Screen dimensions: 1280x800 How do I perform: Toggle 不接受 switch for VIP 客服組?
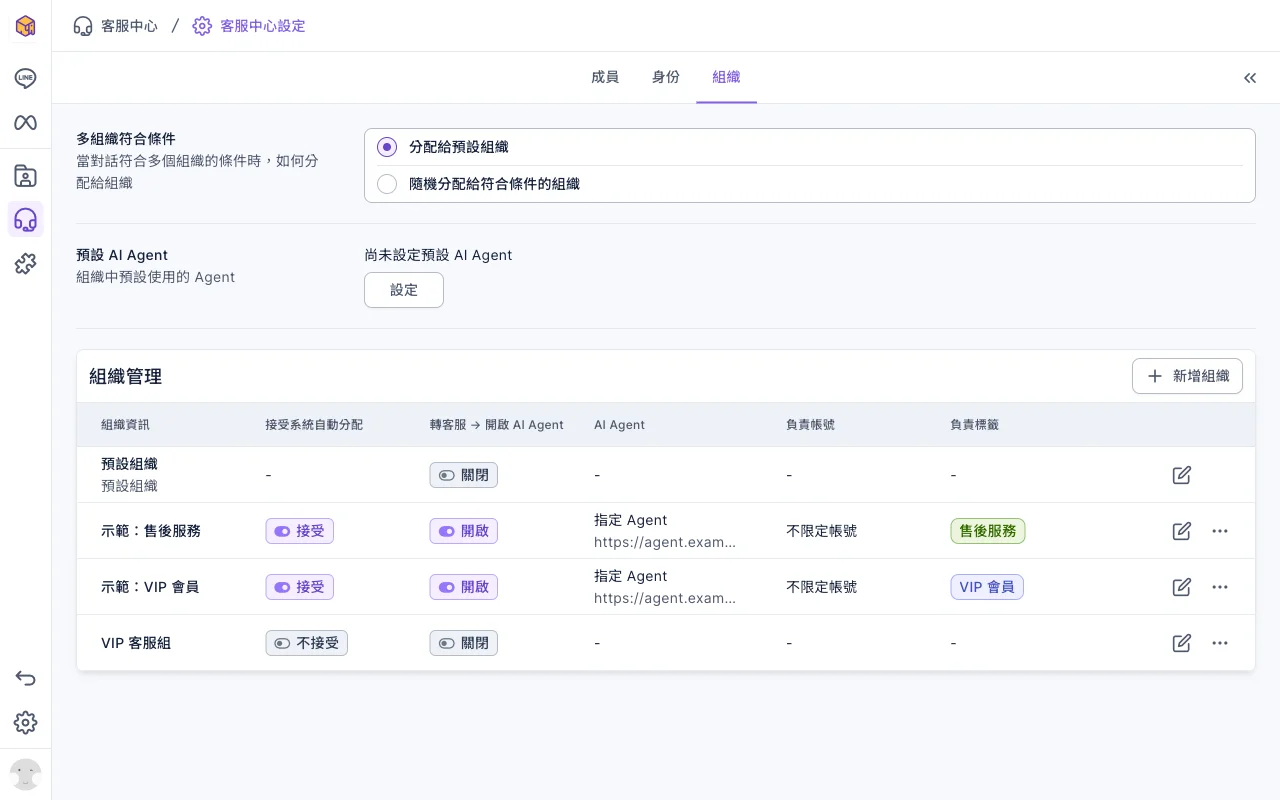tap(307, 643)
